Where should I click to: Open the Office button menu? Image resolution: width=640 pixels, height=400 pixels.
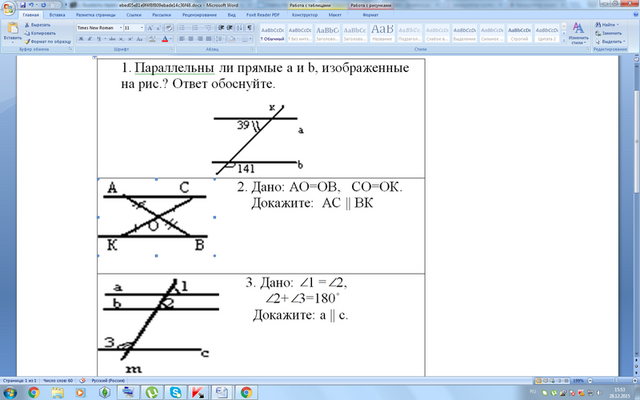click(8, 8)
